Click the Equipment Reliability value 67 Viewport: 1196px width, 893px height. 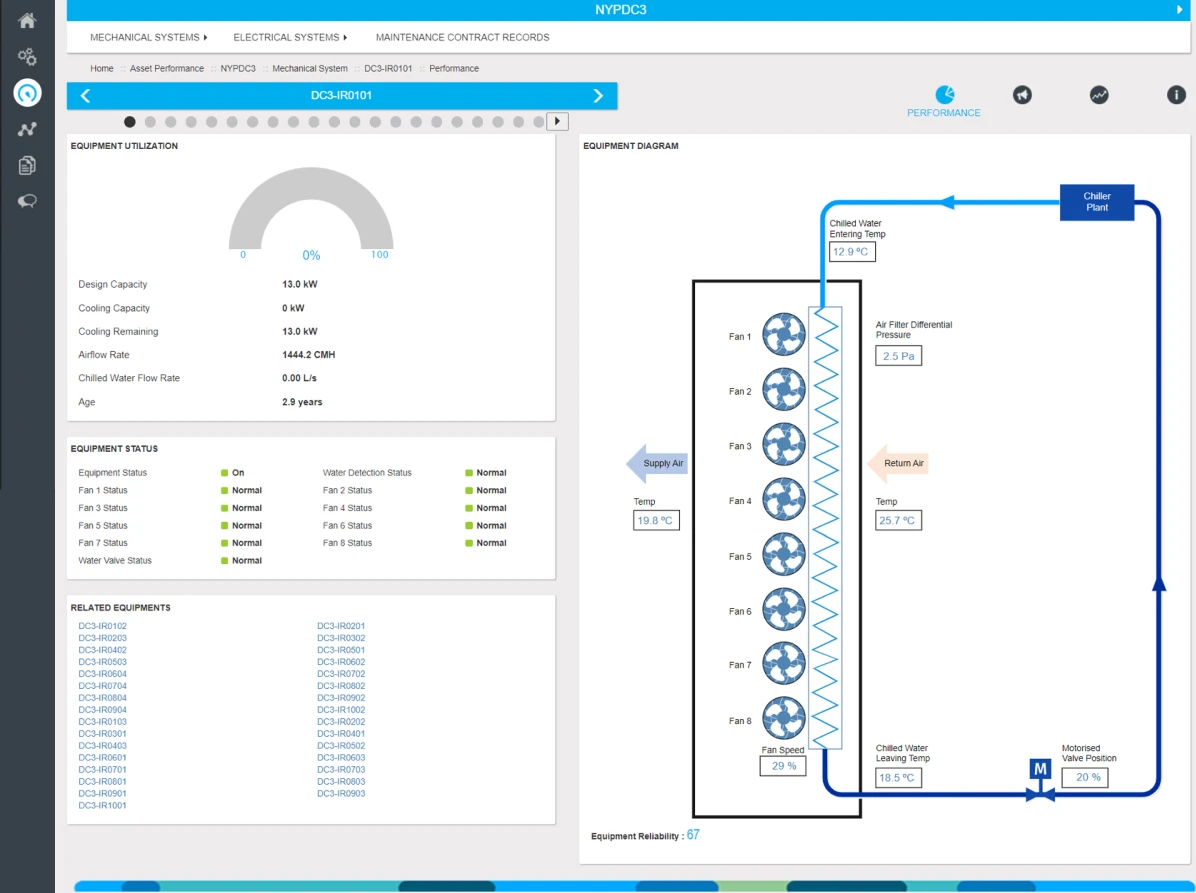pyautogui.click(x=693, y=835)
